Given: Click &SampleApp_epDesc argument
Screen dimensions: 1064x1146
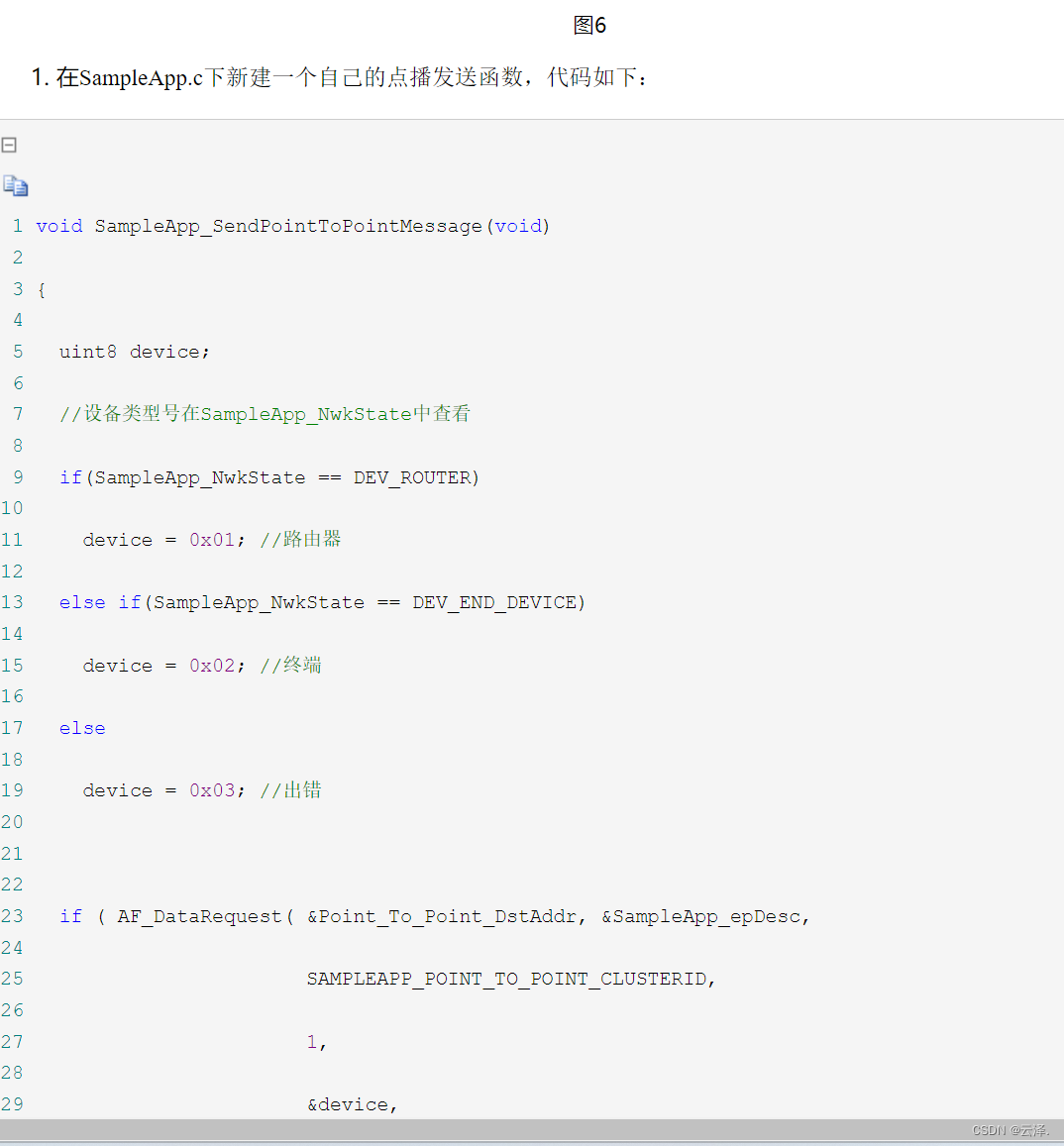Looking at the screenshot, I should pos(701,916).
